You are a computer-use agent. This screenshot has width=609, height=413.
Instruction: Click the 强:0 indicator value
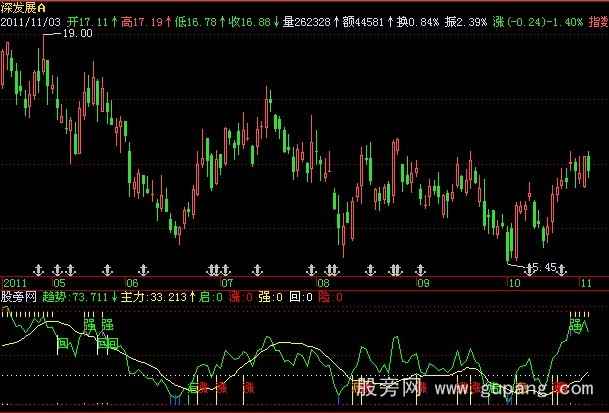point(271,298)
